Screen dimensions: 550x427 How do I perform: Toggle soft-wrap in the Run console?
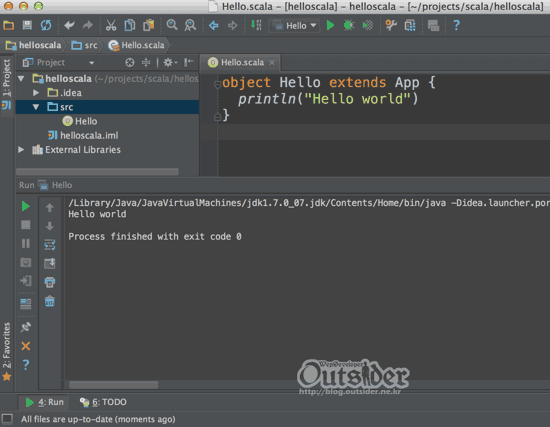[49, 245]
